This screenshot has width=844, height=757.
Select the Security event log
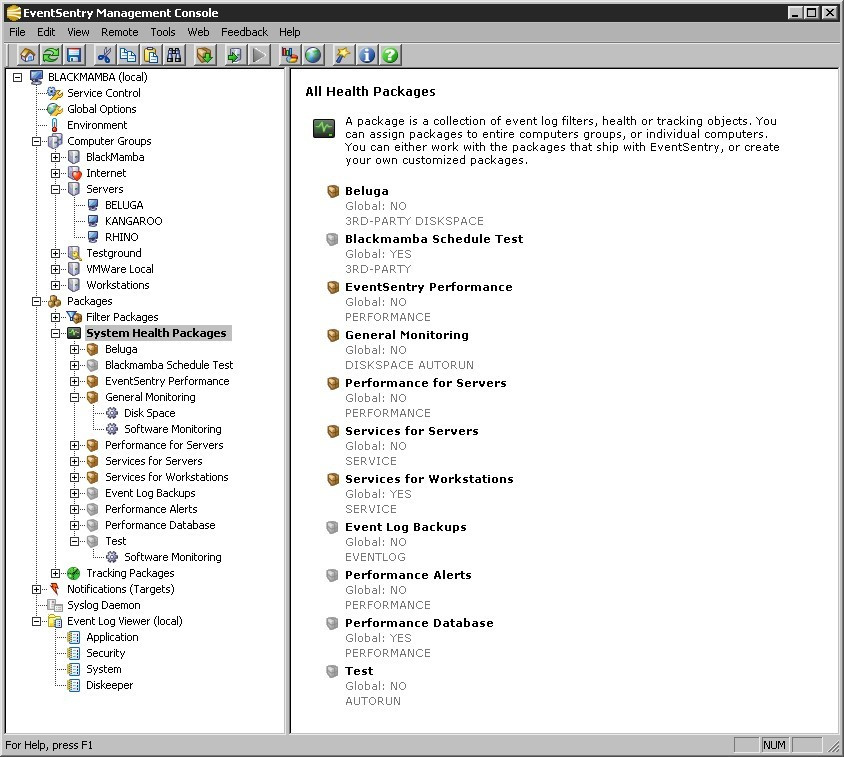tap(106, 653)
